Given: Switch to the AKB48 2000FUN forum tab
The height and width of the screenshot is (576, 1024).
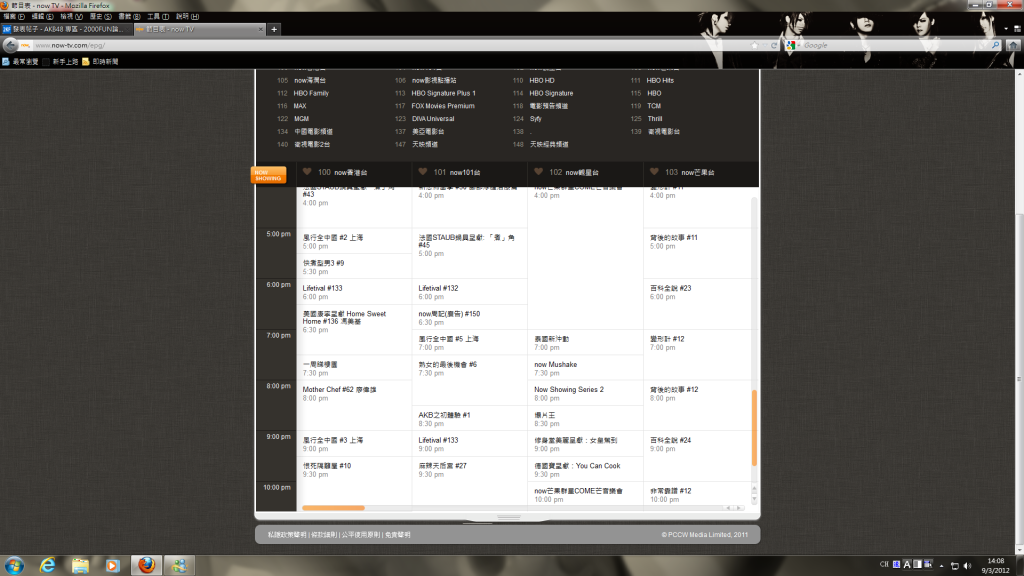Looking at the screenshot, I should tap(66, 29).
